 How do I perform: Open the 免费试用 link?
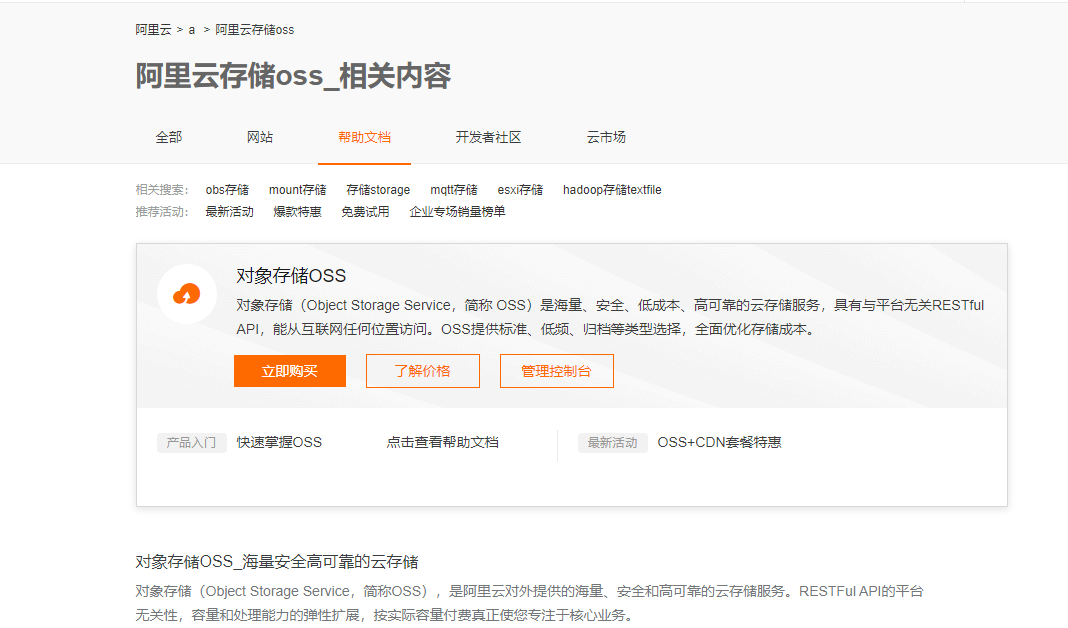click(x=365, y=212)
